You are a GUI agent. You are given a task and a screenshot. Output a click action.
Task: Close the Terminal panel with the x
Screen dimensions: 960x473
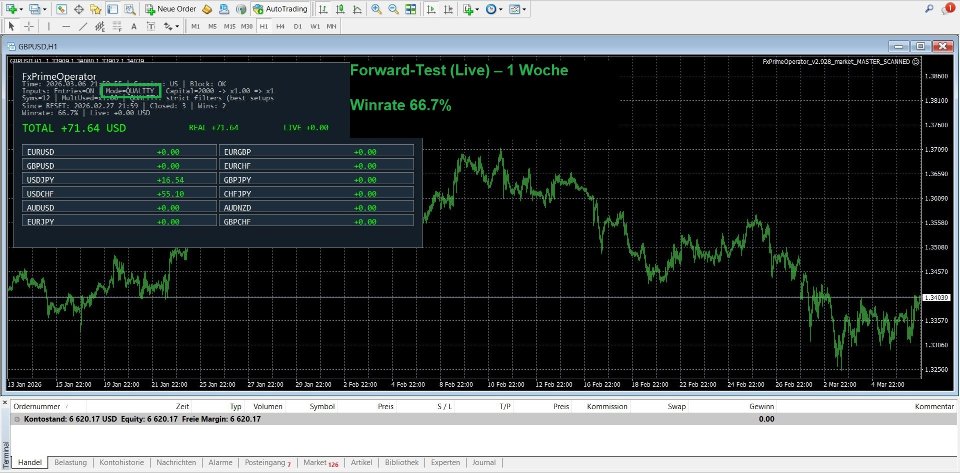(x=4, y=404)
